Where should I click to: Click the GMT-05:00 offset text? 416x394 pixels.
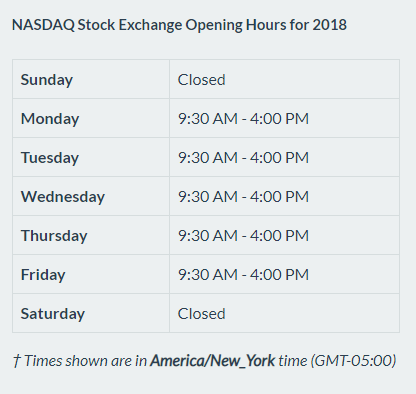point(353,361)
